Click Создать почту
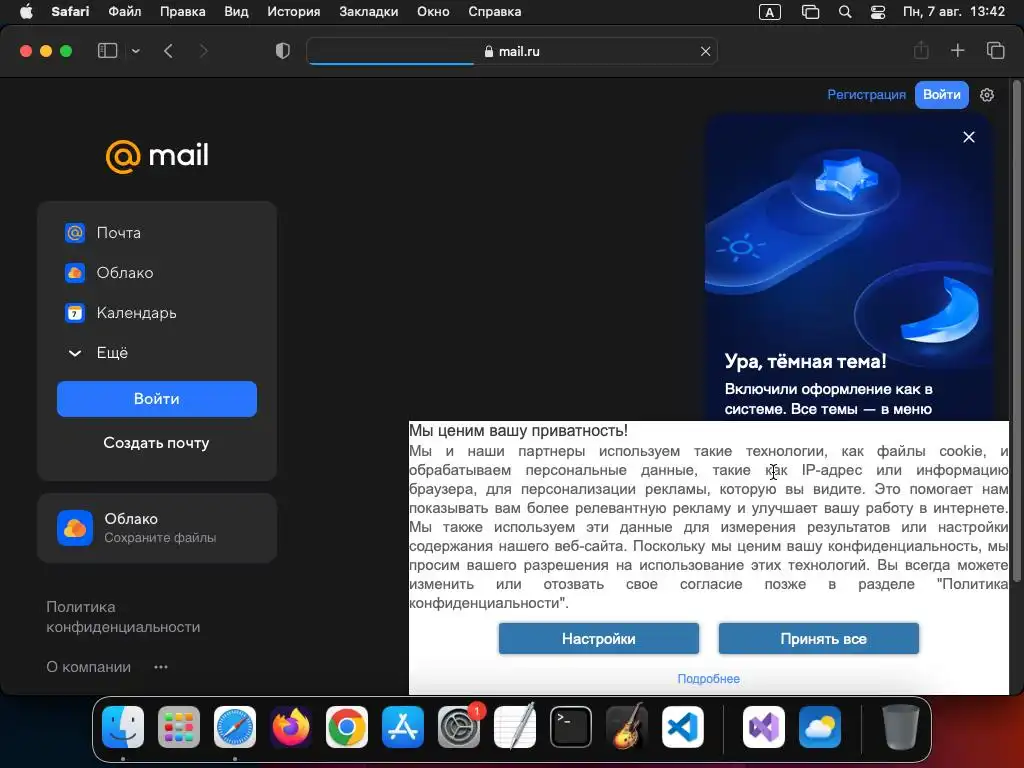 pyautogui.click(x=157, y=443)
